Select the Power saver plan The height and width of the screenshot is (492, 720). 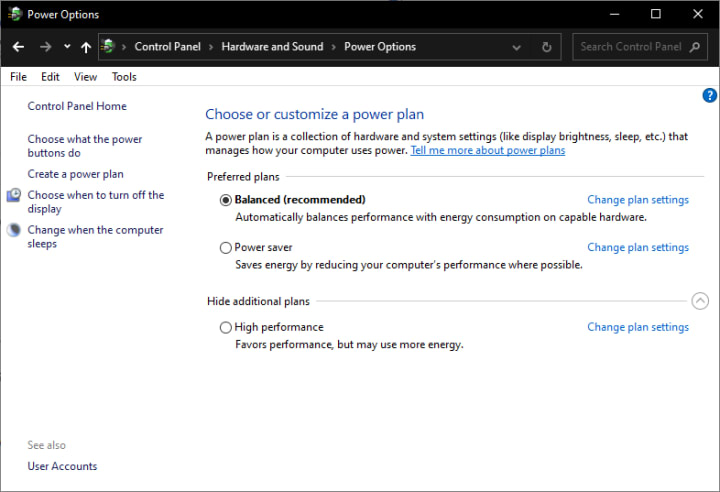(225, 248)
